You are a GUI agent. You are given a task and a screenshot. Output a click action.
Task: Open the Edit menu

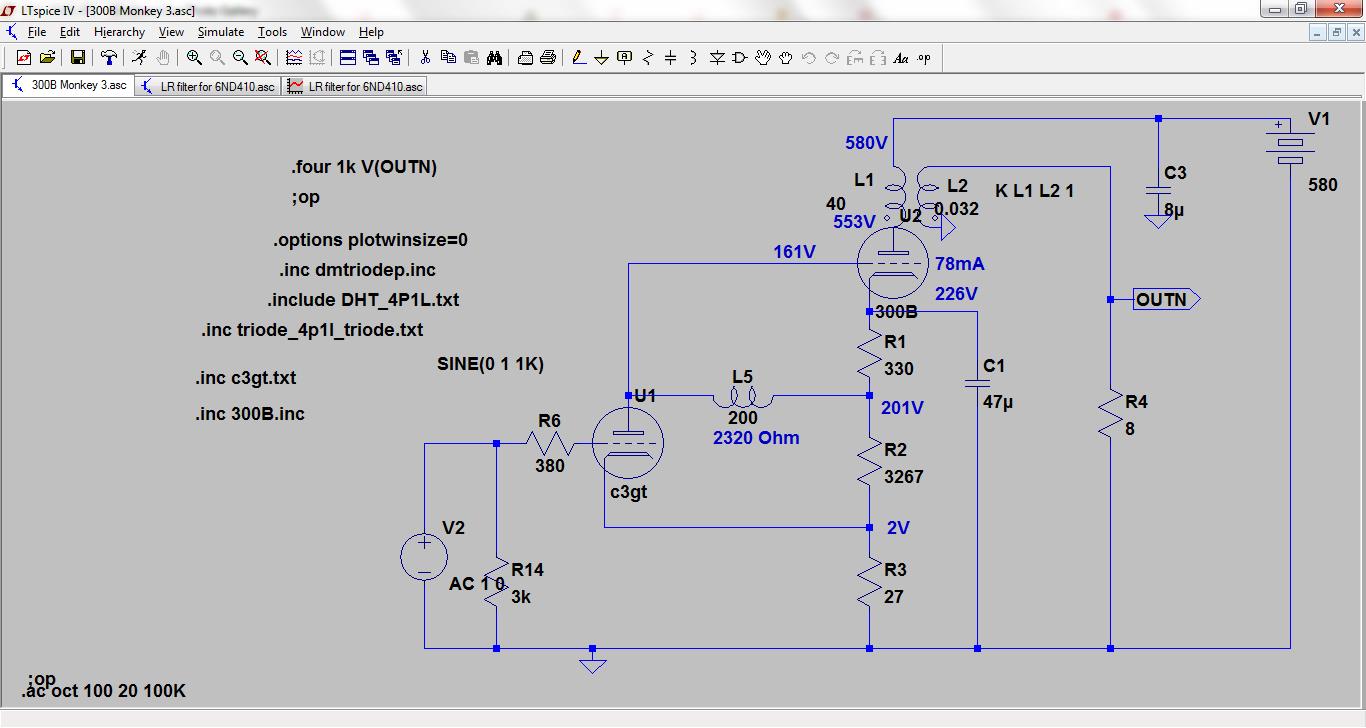pyautogui.click(x=69, y=32)
